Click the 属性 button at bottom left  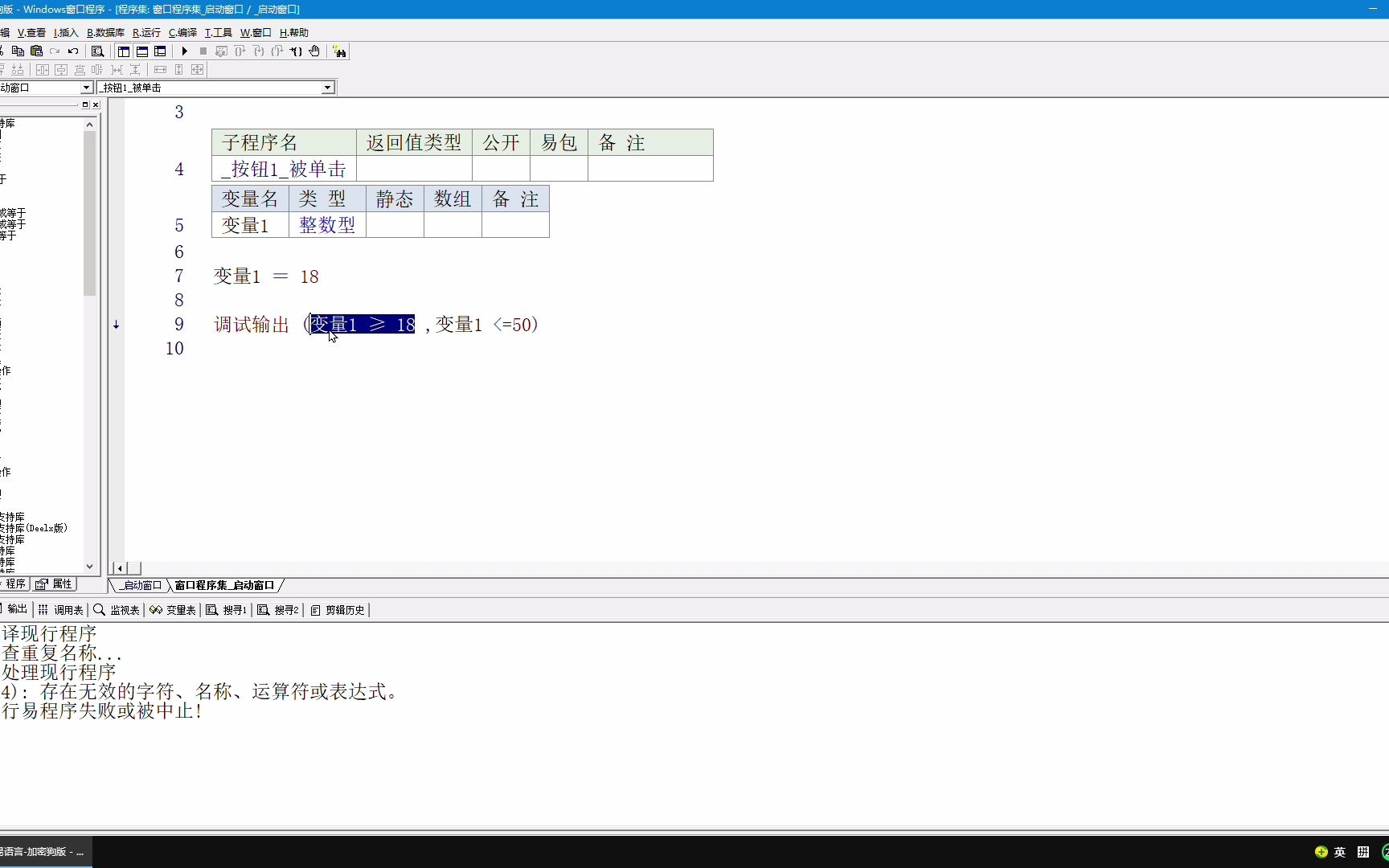point(54,584)
